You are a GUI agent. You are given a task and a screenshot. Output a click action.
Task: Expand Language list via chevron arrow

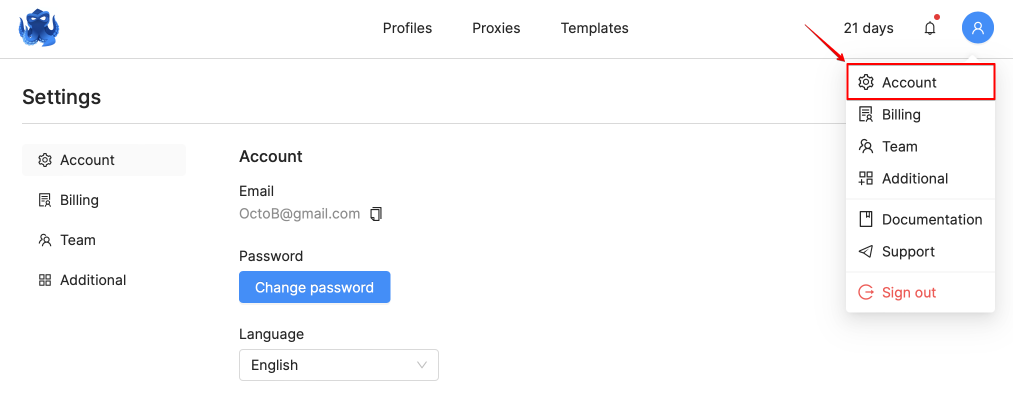point(422,365)
